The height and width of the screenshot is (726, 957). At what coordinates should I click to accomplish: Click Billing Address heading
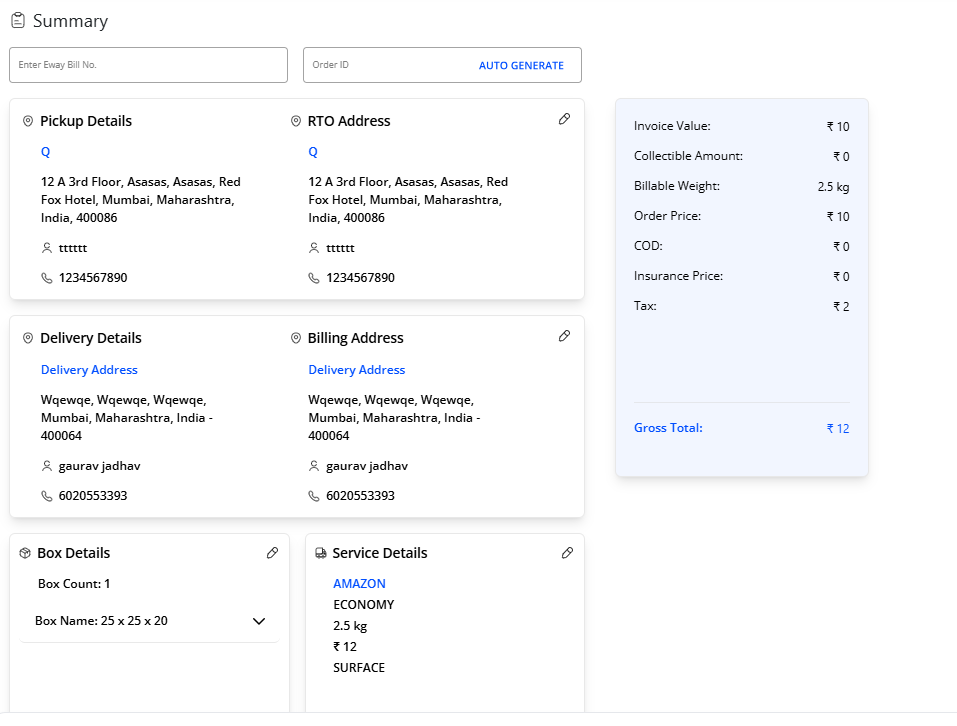355,338
